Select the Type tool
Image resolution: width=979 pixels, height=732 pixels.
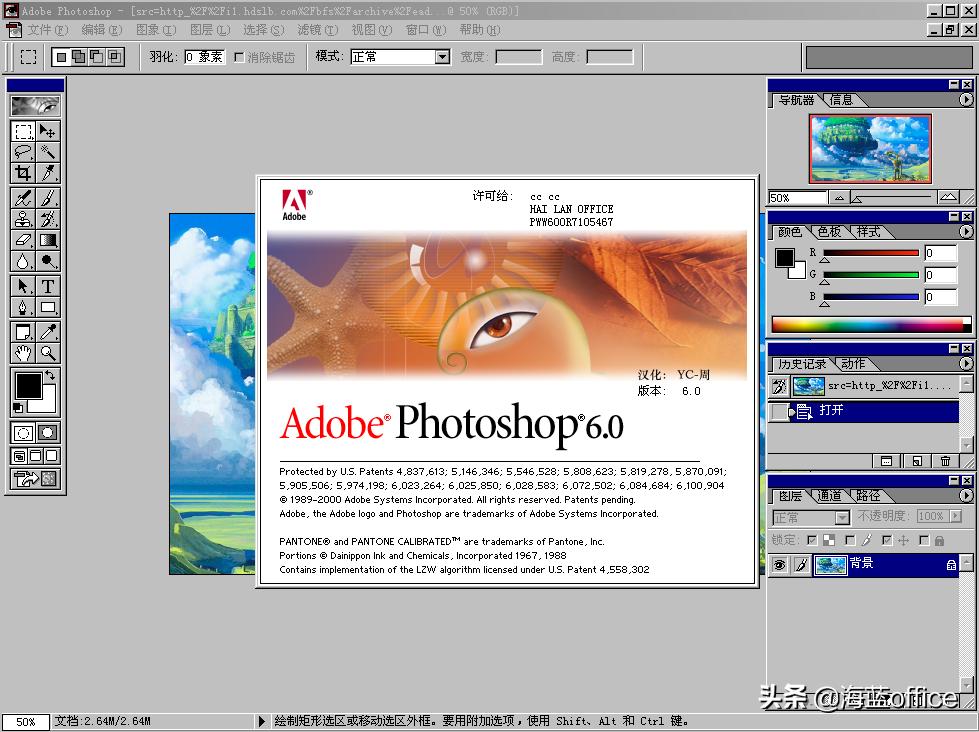[47, 284]
